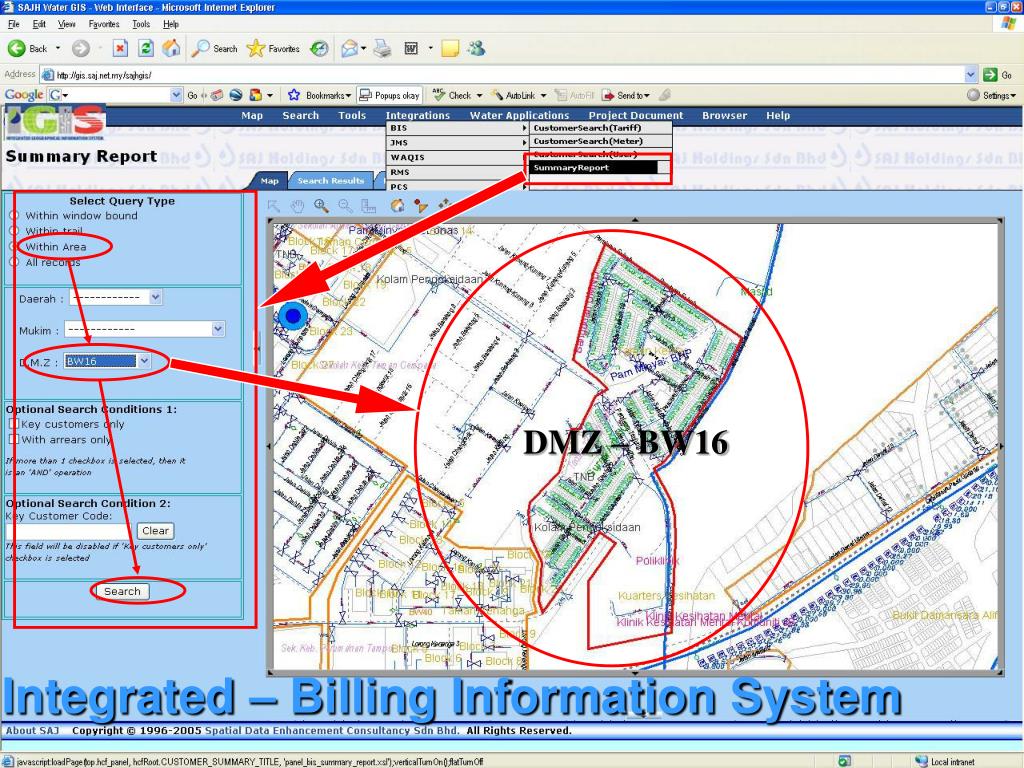Screen dimensions: 1024x768
Task: Stop page loading with red X icon
Action: pos(120,48)
